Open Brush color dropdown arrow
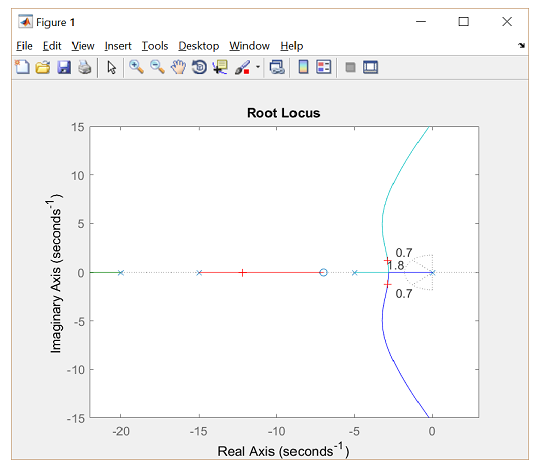This screenshot has height=469, width=540. [x=258, y=67]
